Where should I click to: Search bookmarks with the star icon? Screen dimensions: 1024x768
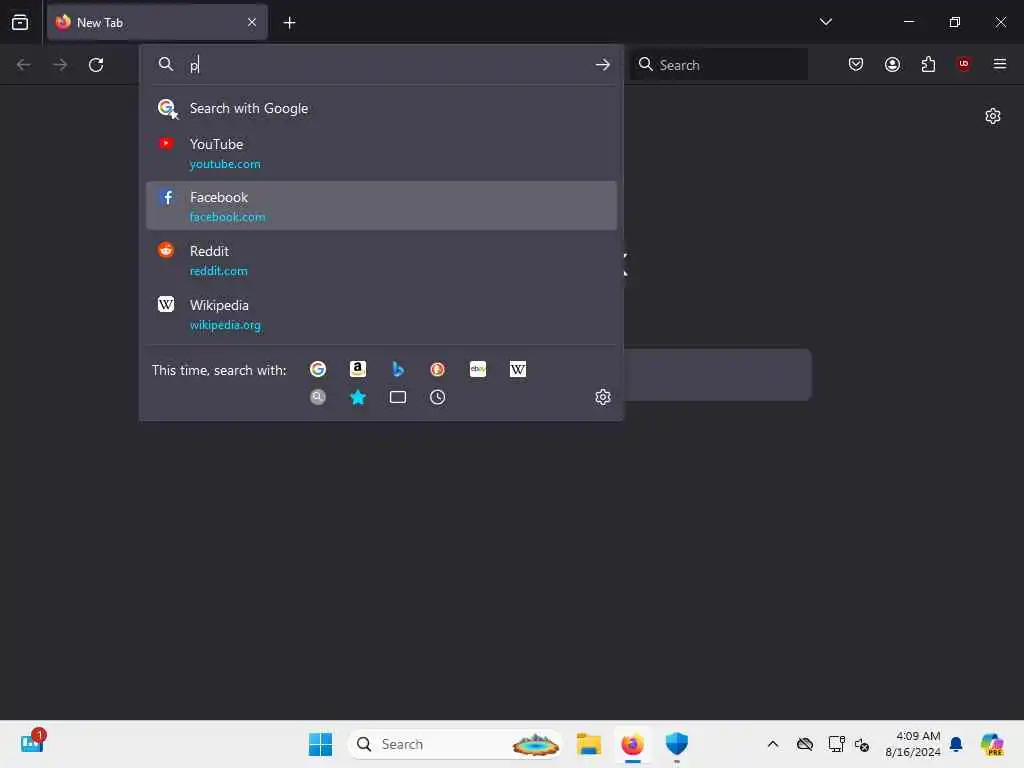[358, 397]
